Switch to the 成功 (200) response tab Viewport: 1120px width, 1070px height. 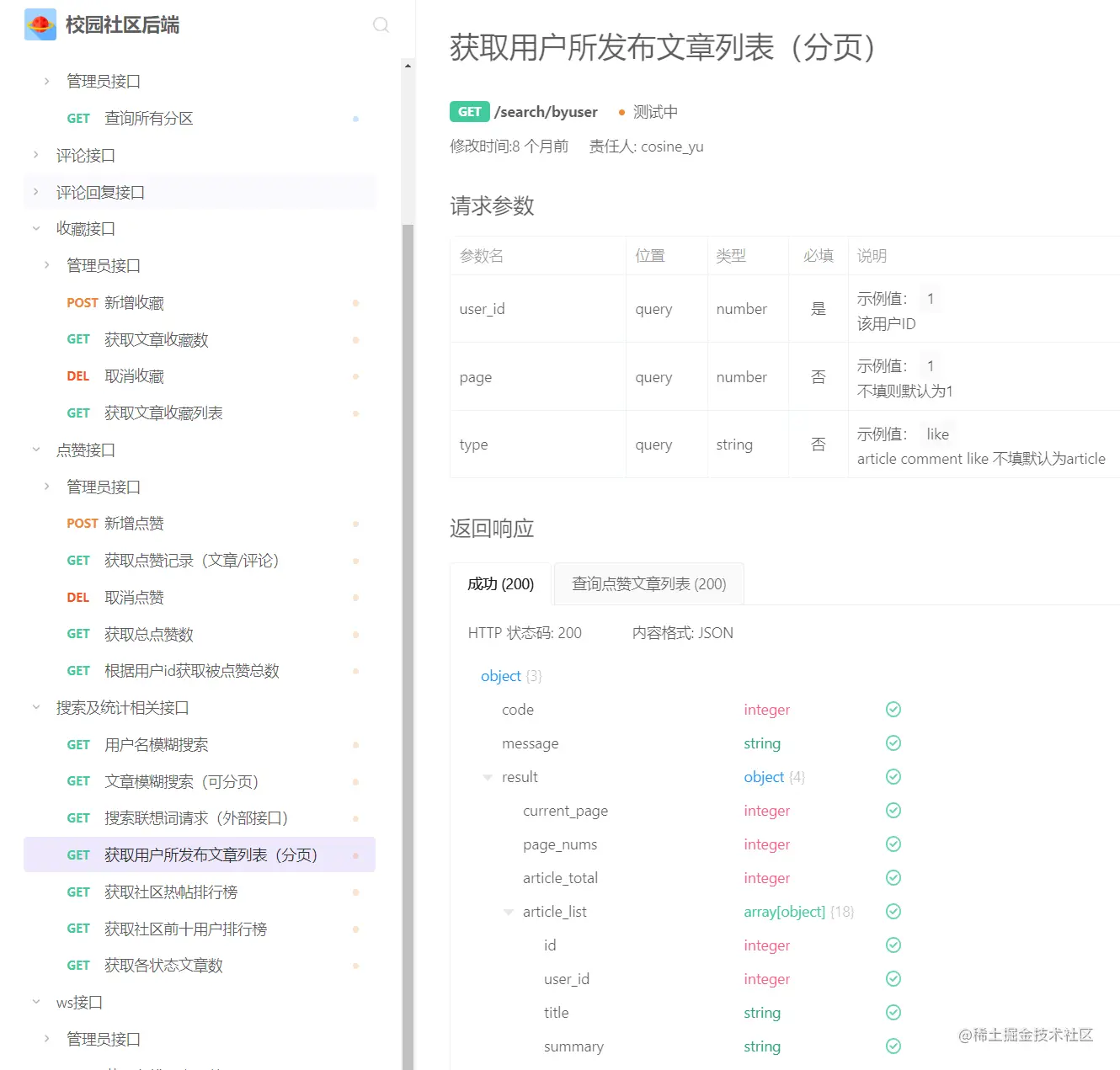point(501,583)
